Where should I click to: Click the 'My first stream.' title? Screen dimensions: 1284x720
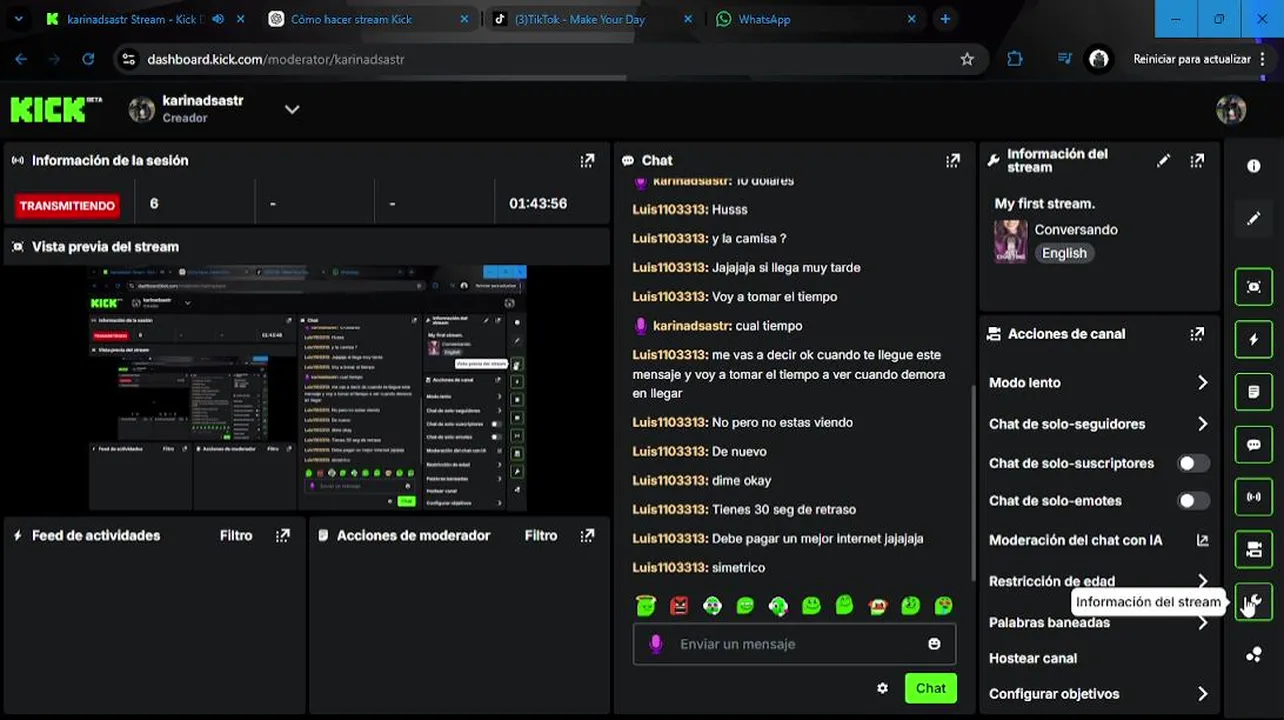pyautogui.click(x=1044, y=203)
